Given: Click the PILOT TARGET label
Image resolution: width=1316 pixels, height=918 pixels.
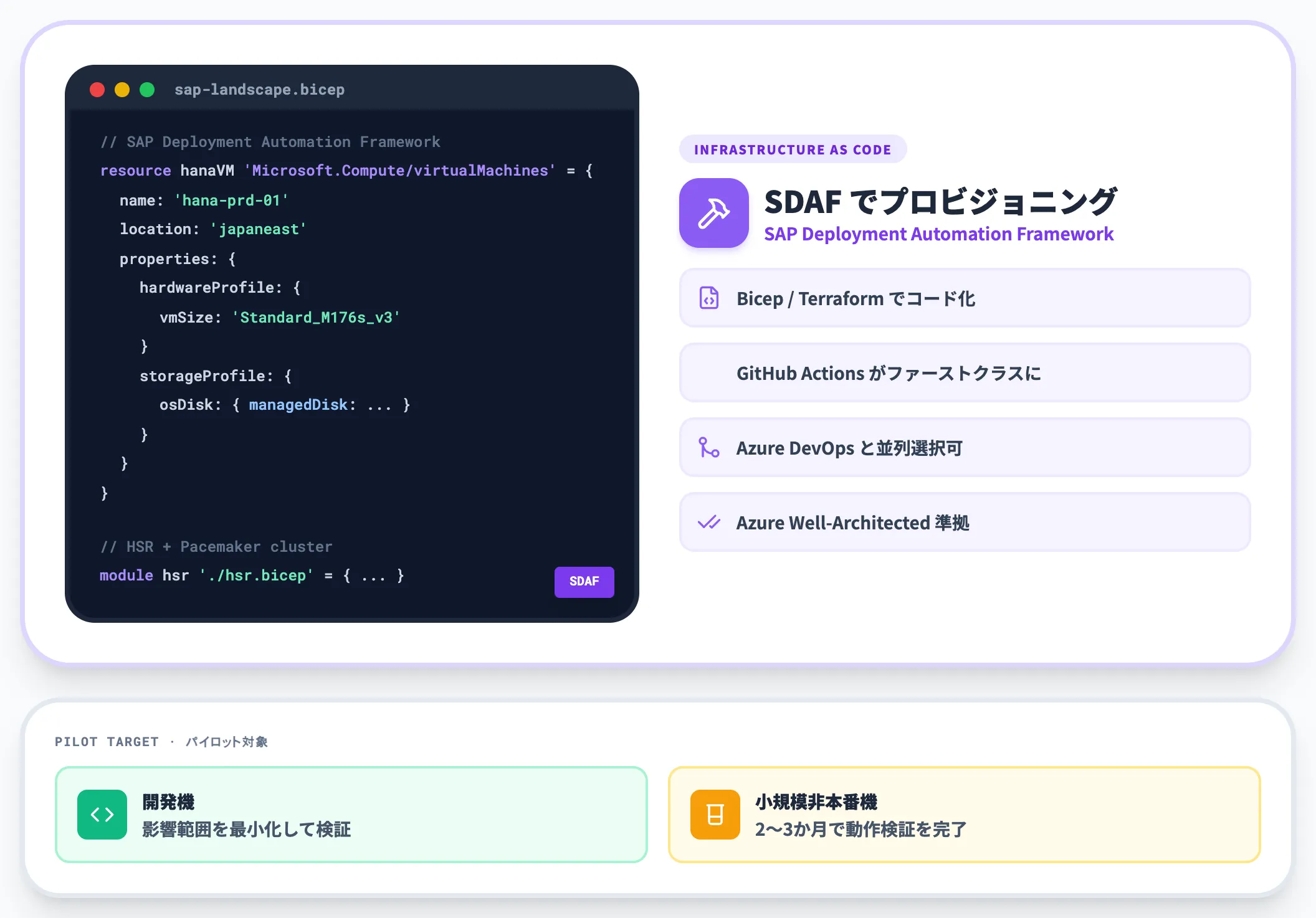Looking at the screenshot, I should pos(107,742).
